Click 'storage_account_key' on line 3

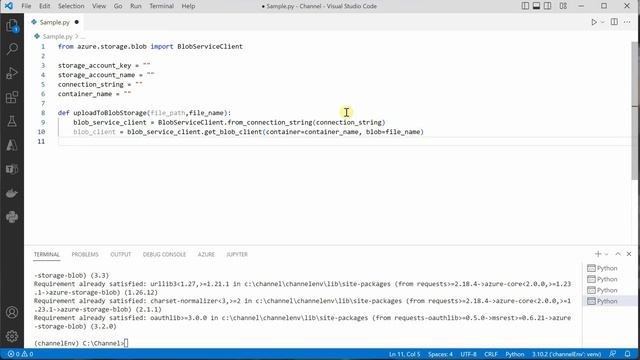(94, 65)
